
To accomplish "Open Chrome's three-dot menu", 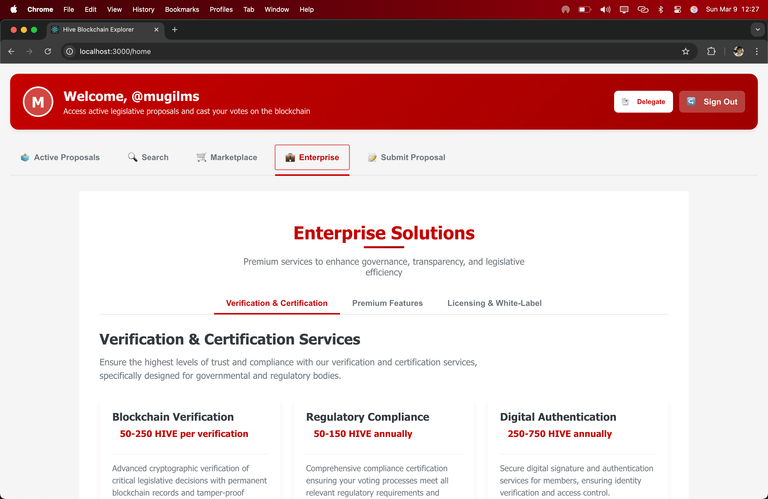I will 757,51.
